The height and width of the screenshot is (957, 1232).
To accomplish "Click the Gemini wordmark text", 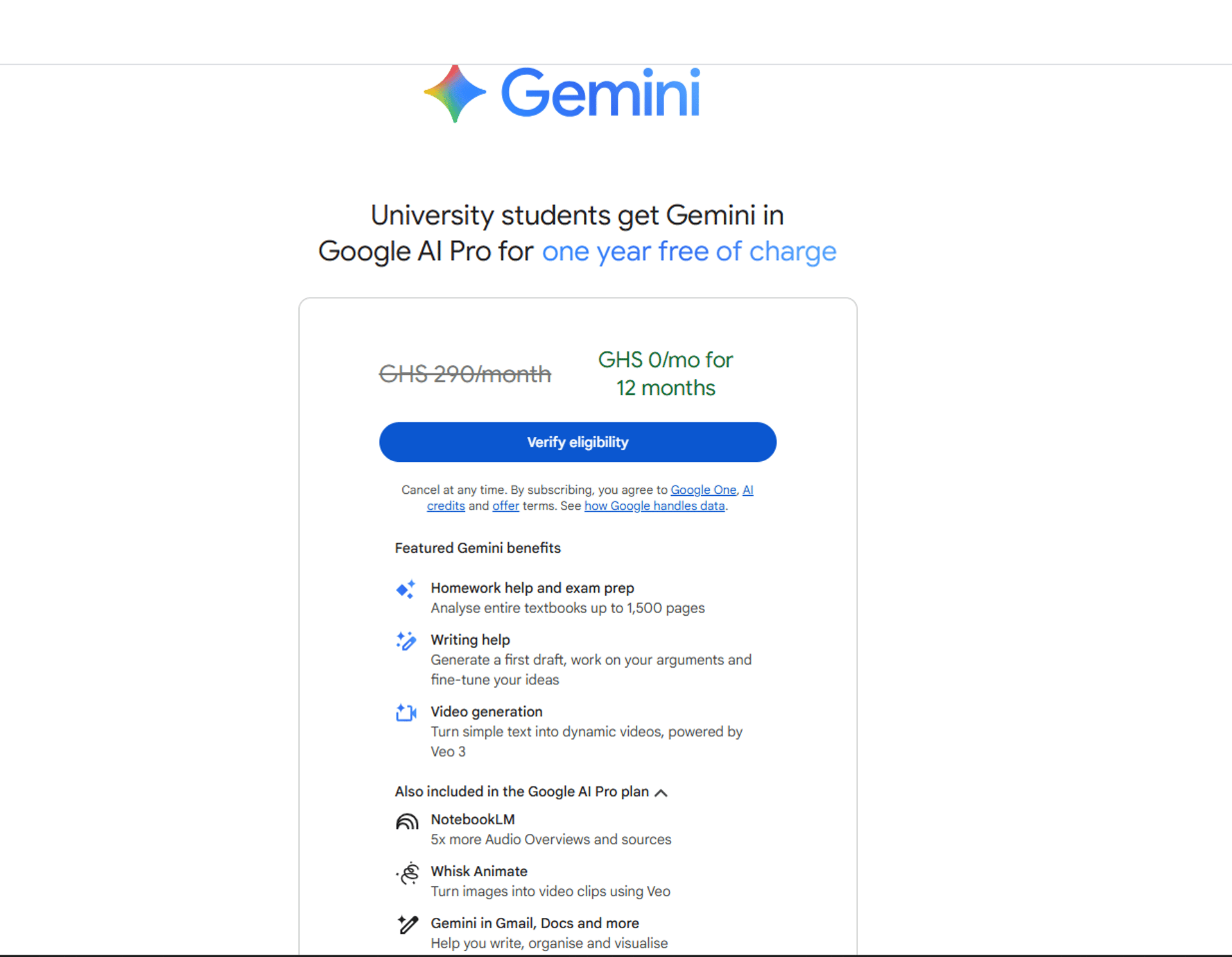I will 600,94.
